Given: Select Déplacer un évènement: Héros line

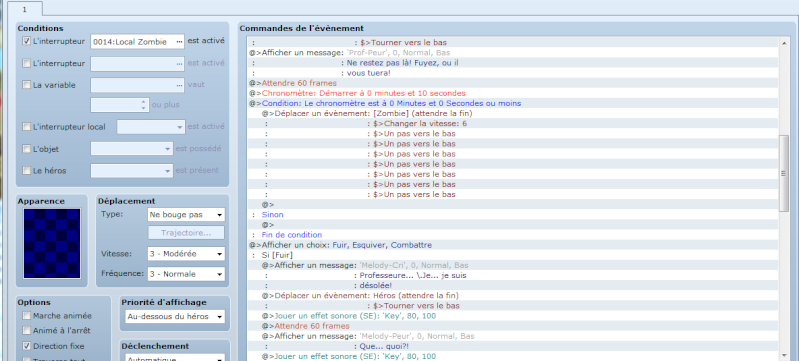Looking at the screenshot, I should pyautogui.click(x=512, y=296).
